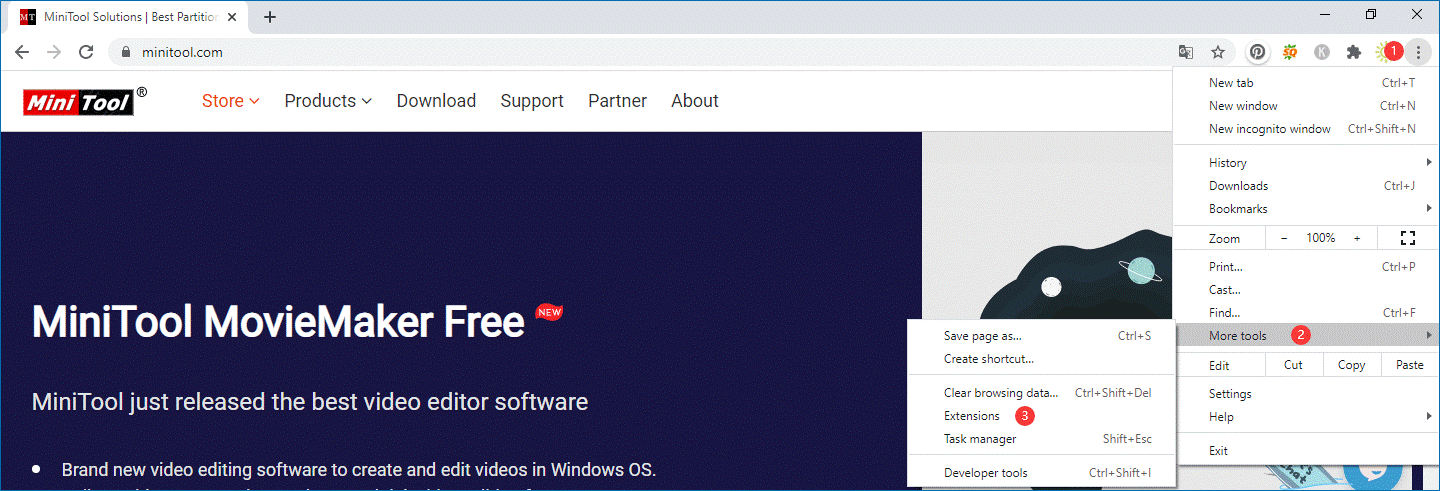Select Clear browsing data... in submenu
Screen dimensions: 1440x491
click(1041, 393)
